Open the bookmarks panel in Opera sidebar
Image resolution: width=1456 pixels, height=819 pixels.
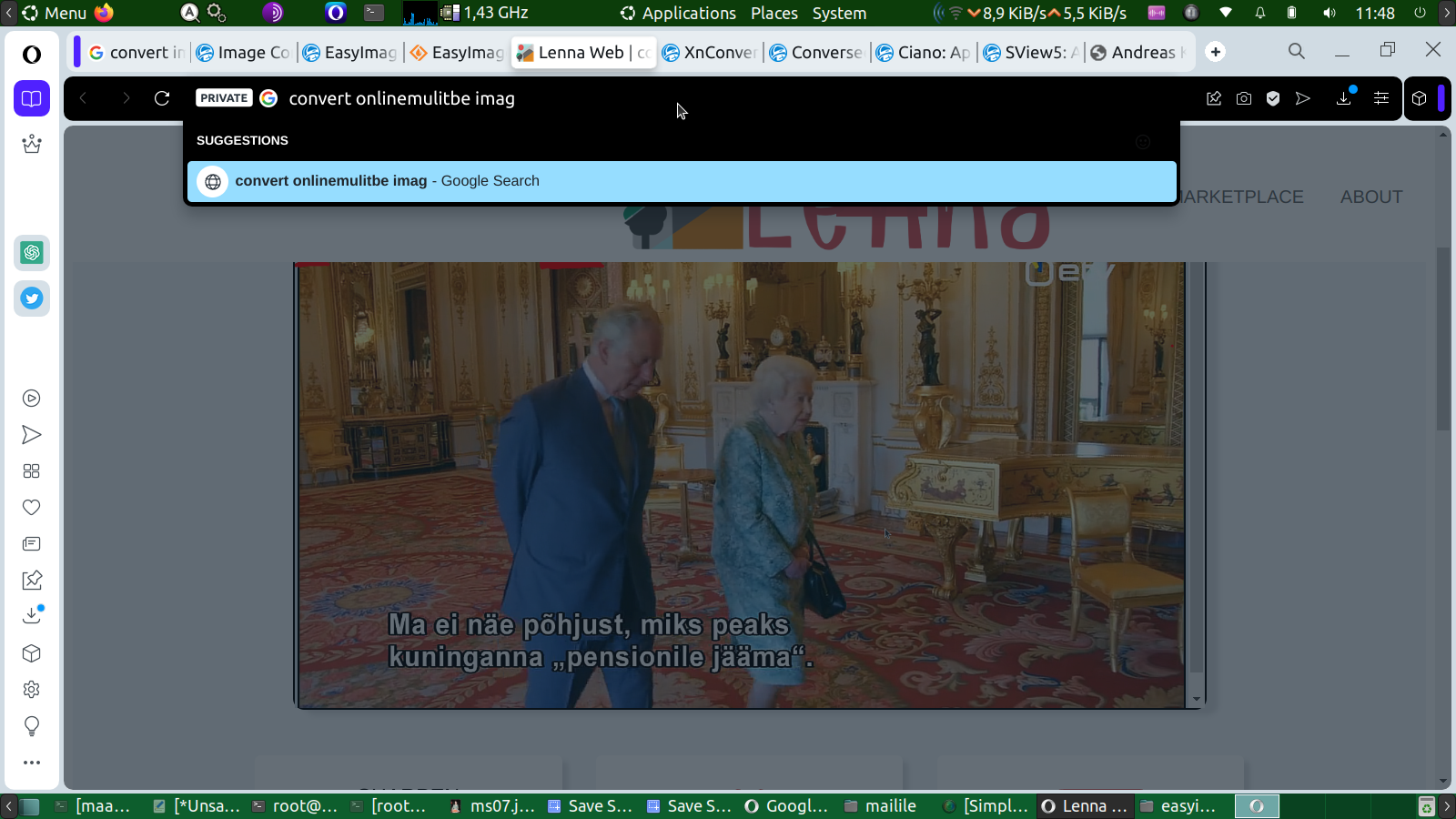pos(32,98)
